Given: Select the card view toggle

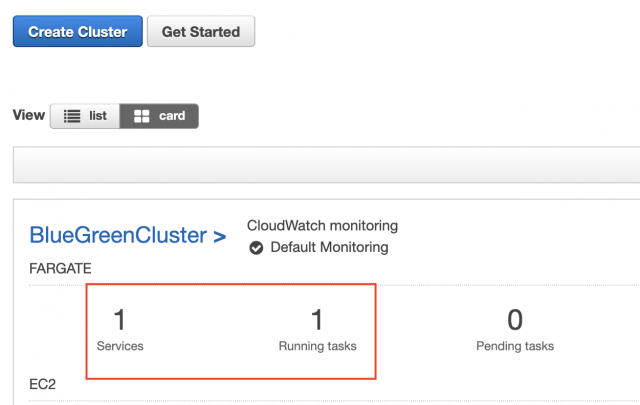Looking at the screenshot, I should click(x=159, y=116).
